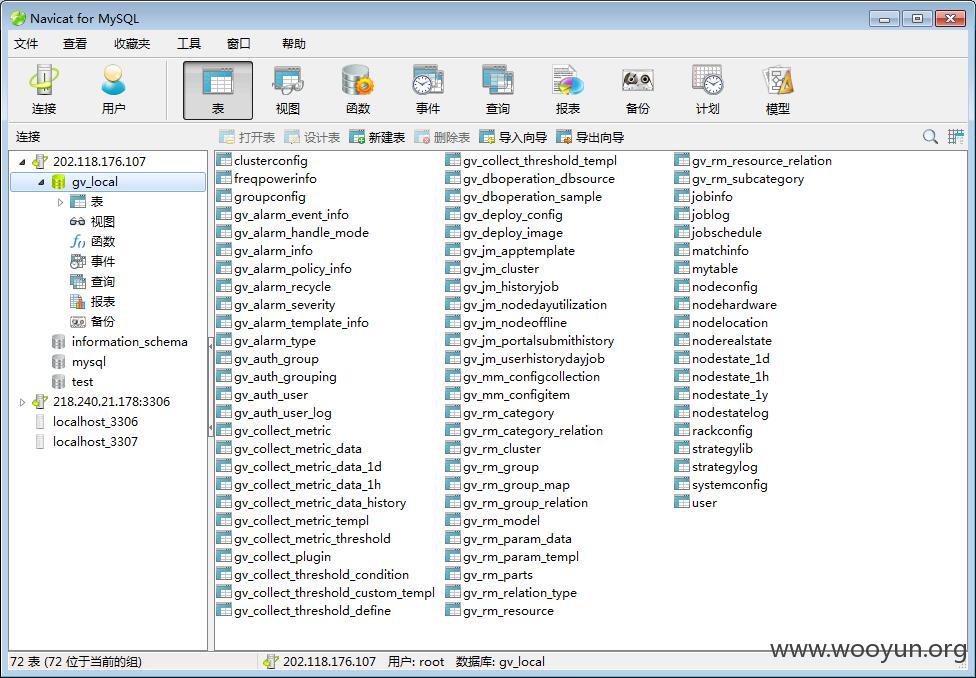Select the mysql database in tree
This screenshot has height=678, width=976.
pyautogui.click(x=79, y=362)
